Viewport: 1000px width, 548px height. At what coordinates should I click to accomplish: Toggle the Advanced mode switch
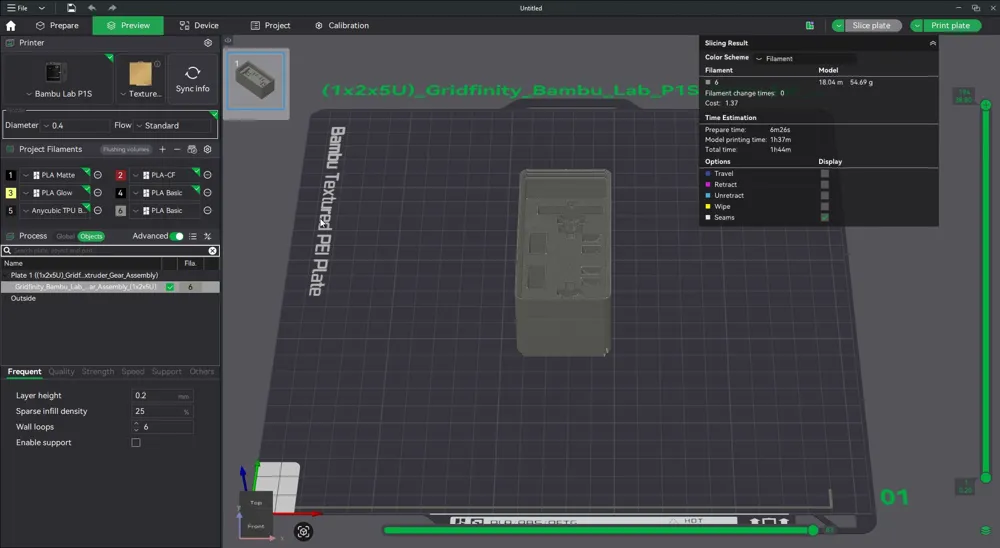(x=177, y=236)
